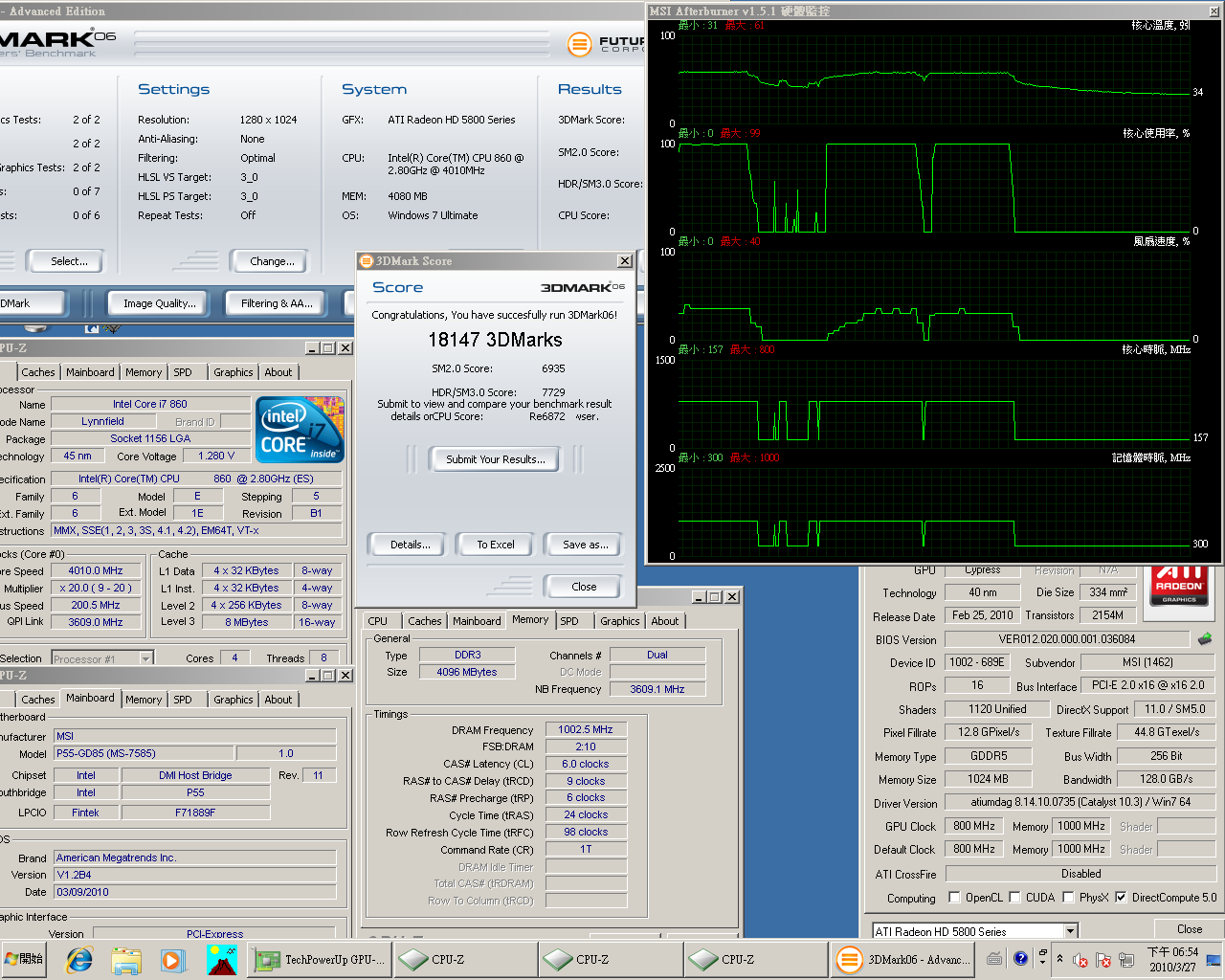Click the volcano icon in the taskbar
Viewport: 1225px width, 980px height.
221,959
